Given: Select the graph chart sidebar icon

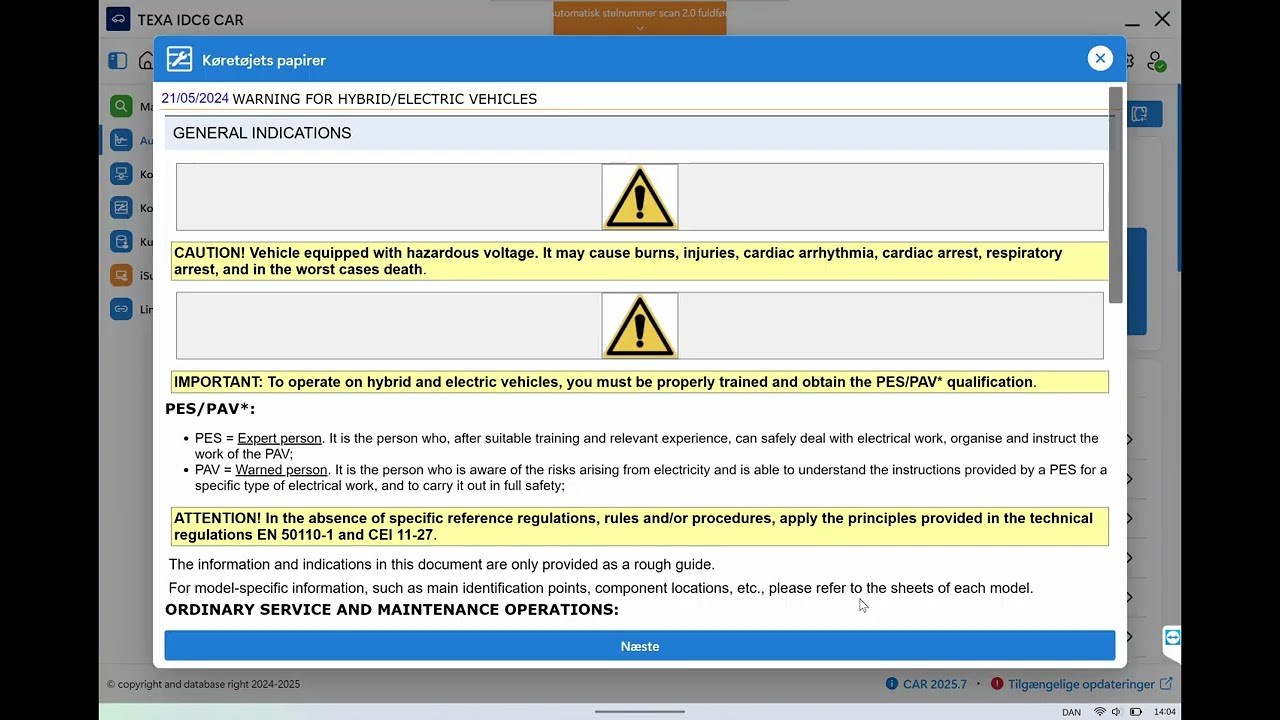Looking at the screenshot, I should 121,140.
